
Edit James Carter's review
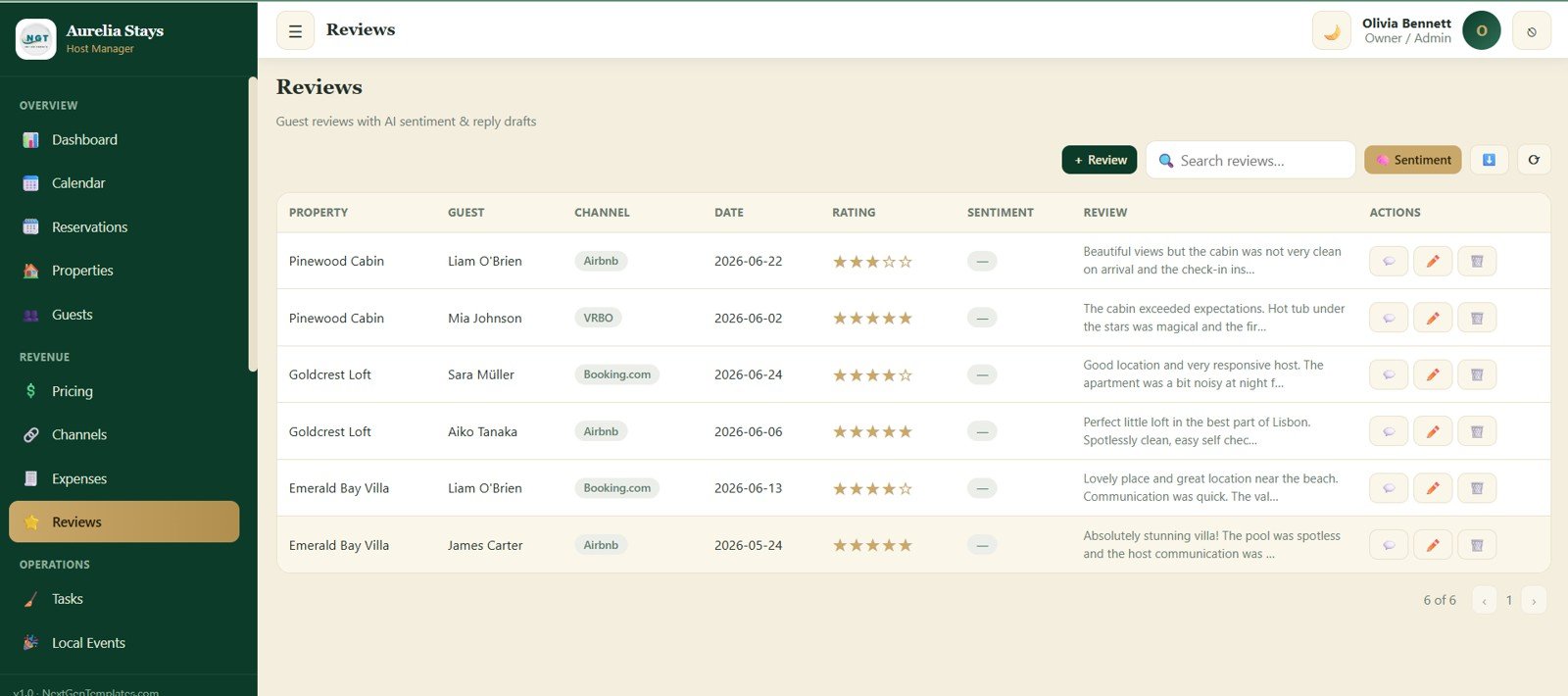(1433, 545)
